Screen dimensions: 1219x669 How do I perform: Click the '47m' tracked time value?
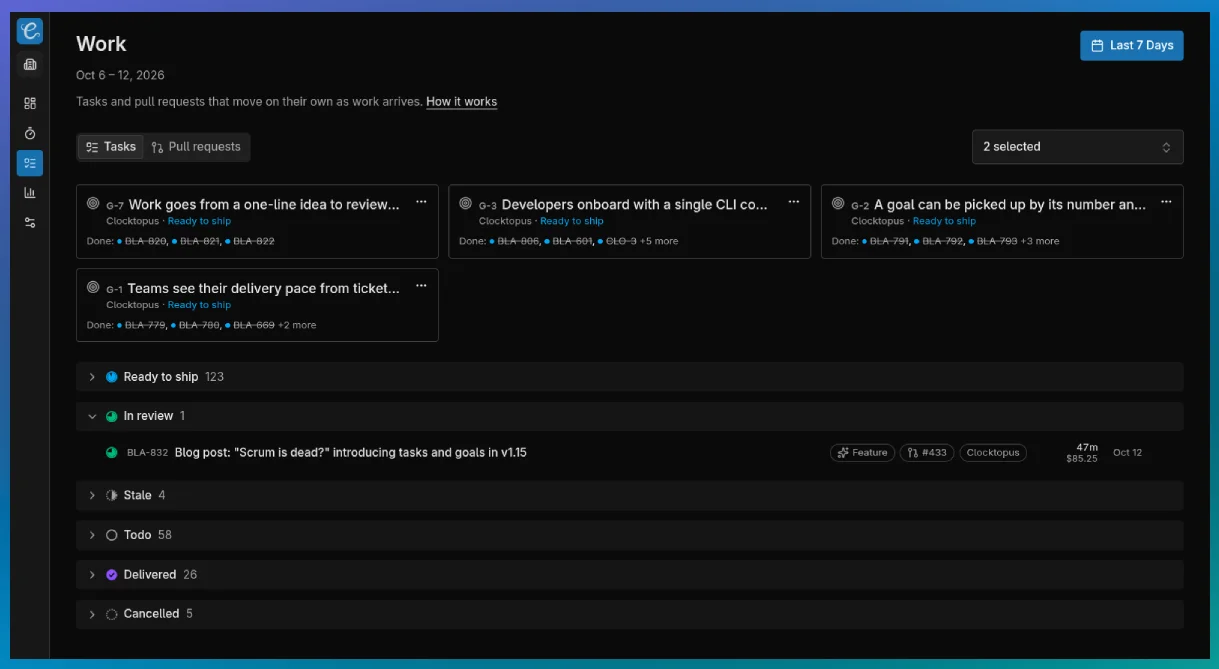point(1087,447)
